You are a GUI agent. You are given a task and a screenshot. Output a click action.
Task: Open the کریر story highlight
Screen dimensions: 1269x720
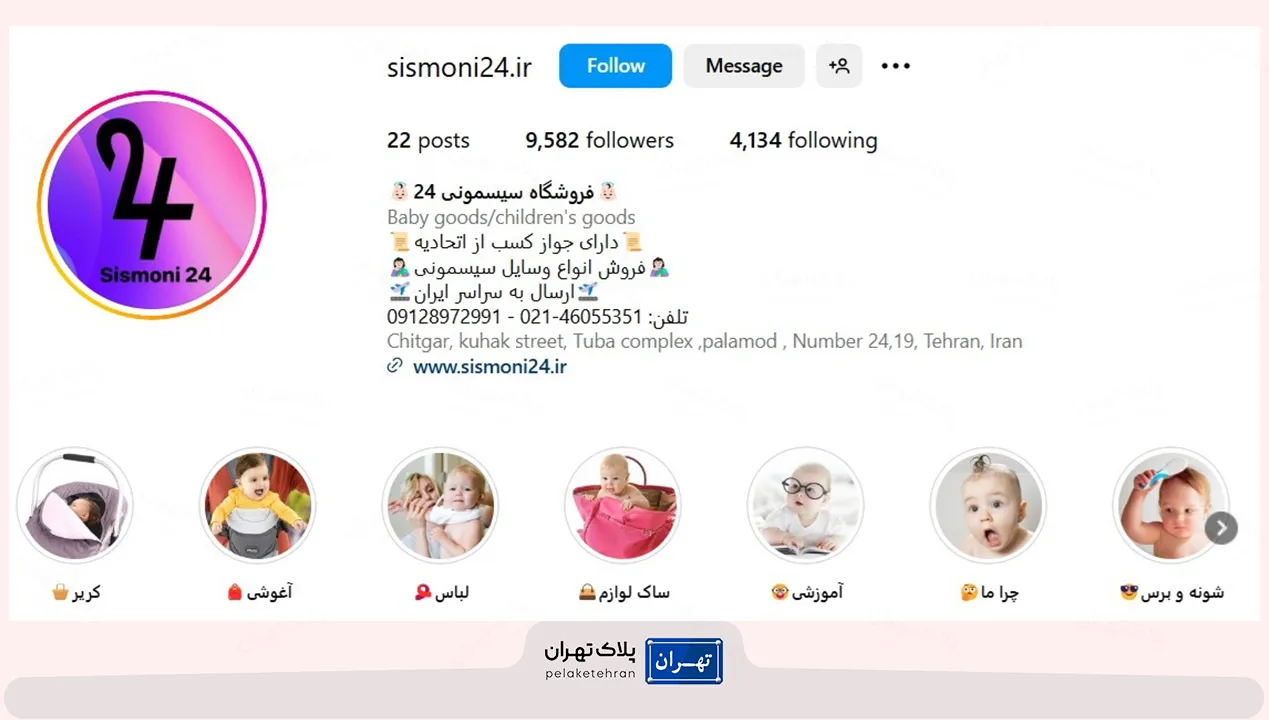click(x=75, y=505)
